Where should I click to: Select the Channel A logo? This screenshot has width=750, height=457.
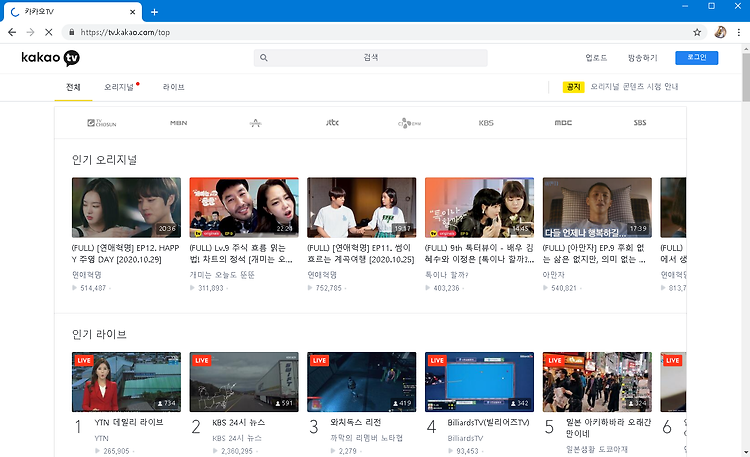pyautogui.click(x=255, y=123)
